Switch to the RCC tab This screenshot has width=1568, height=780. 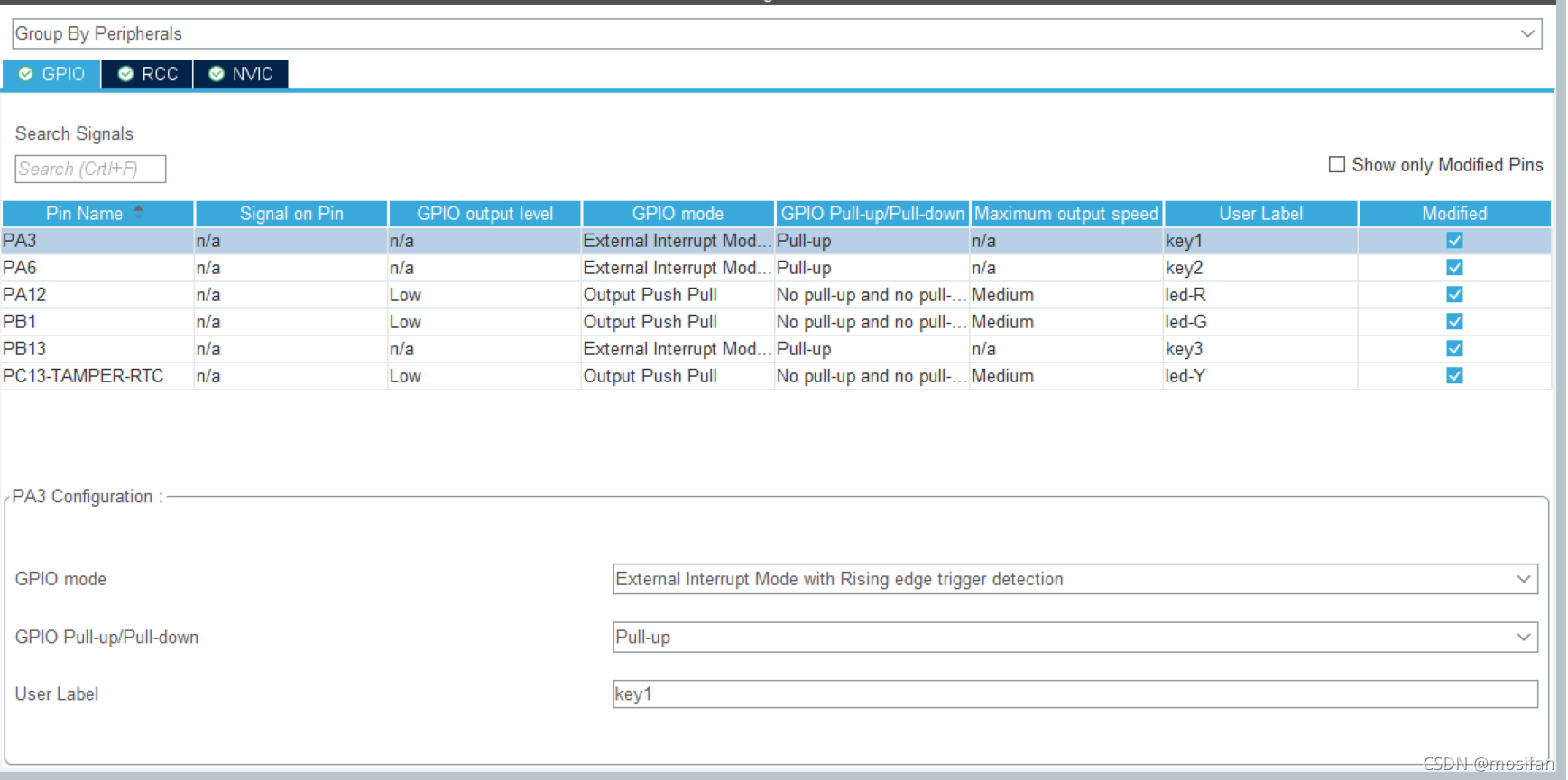coord(148,74)
